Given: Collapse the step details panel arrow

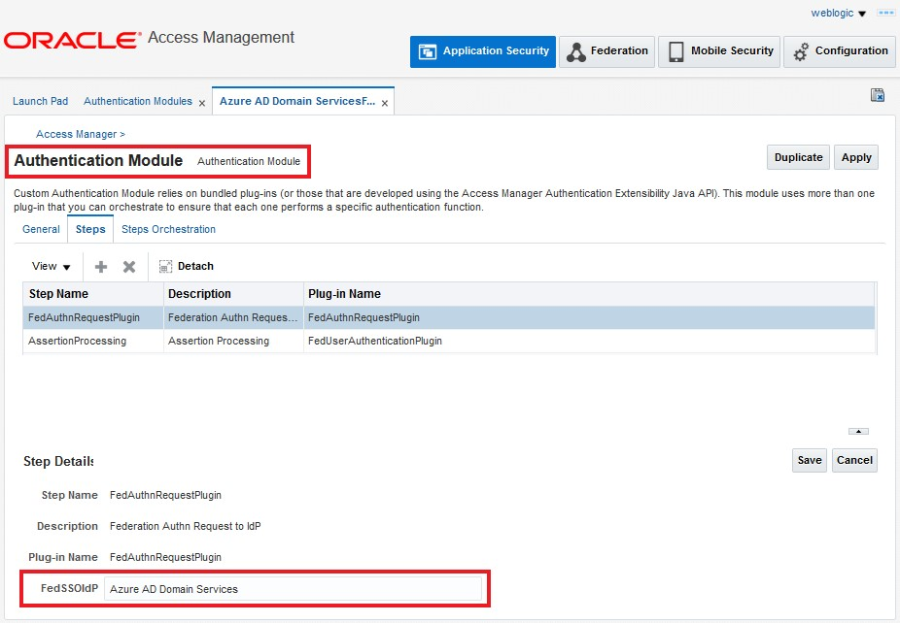Looking at the screenshot, I should pyautogui.click(x=858, y=431).
